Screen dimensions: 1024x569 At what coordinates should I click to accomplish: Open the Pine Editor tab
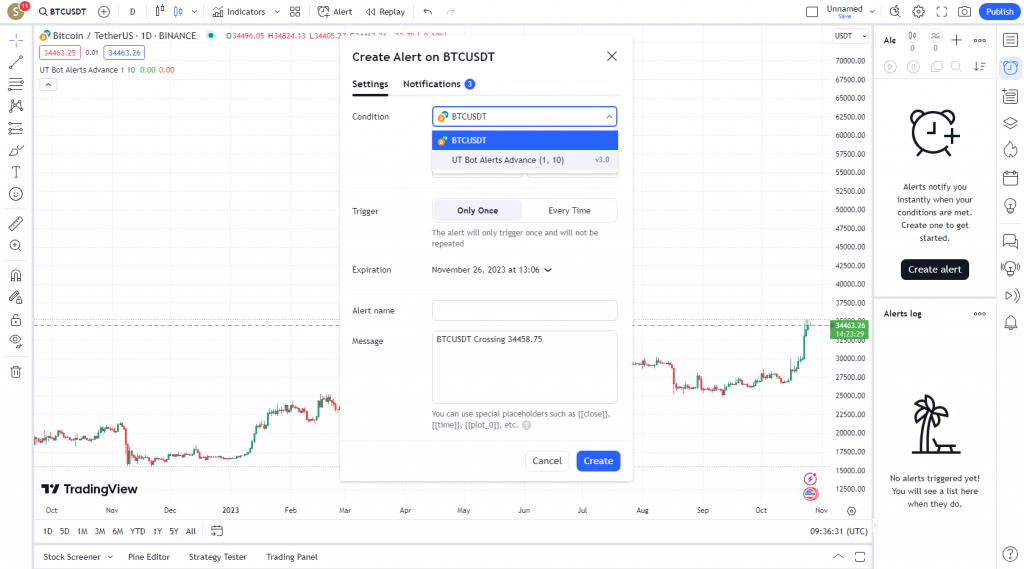click(x=149, y=557)
